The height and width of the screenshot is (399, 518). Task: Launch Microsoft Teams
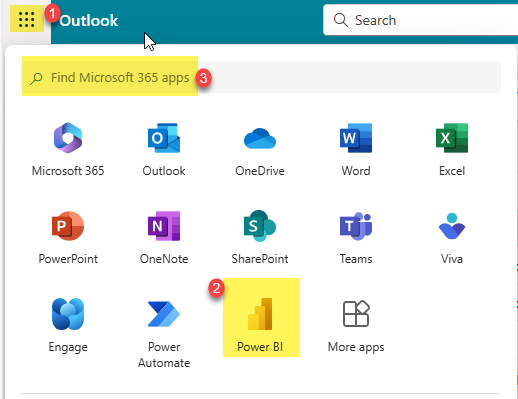356,237
